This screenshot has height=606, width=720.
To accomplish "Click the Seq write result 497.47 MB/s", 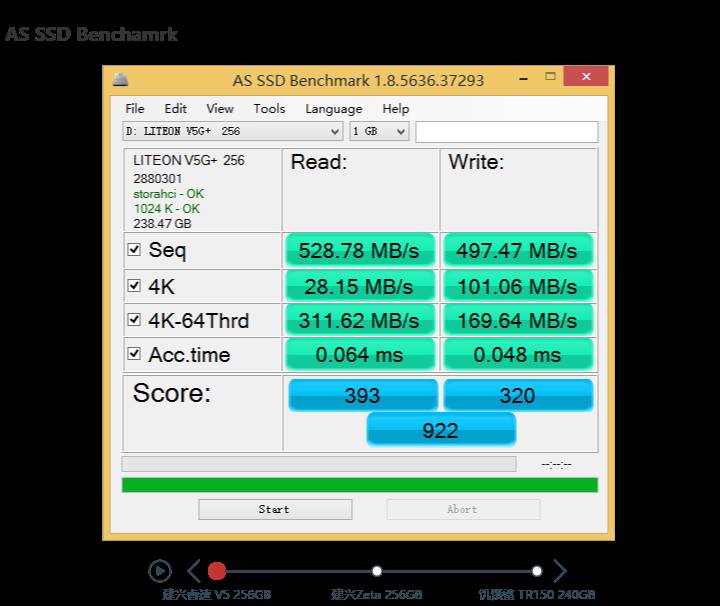I will [x=518, y=251].
